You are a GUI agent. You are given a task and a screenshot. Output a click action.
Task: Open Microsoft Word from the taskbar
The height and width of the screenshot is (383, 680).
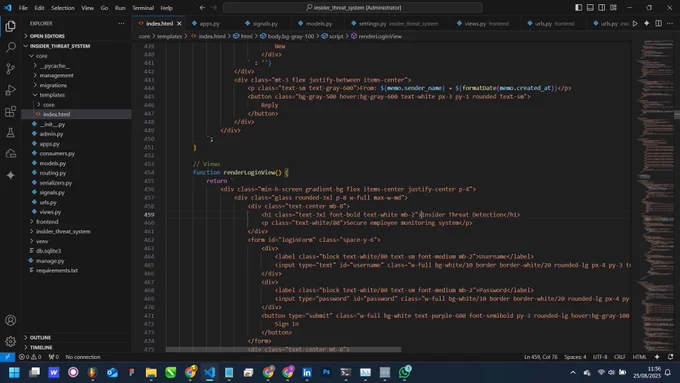click(53, 372)
